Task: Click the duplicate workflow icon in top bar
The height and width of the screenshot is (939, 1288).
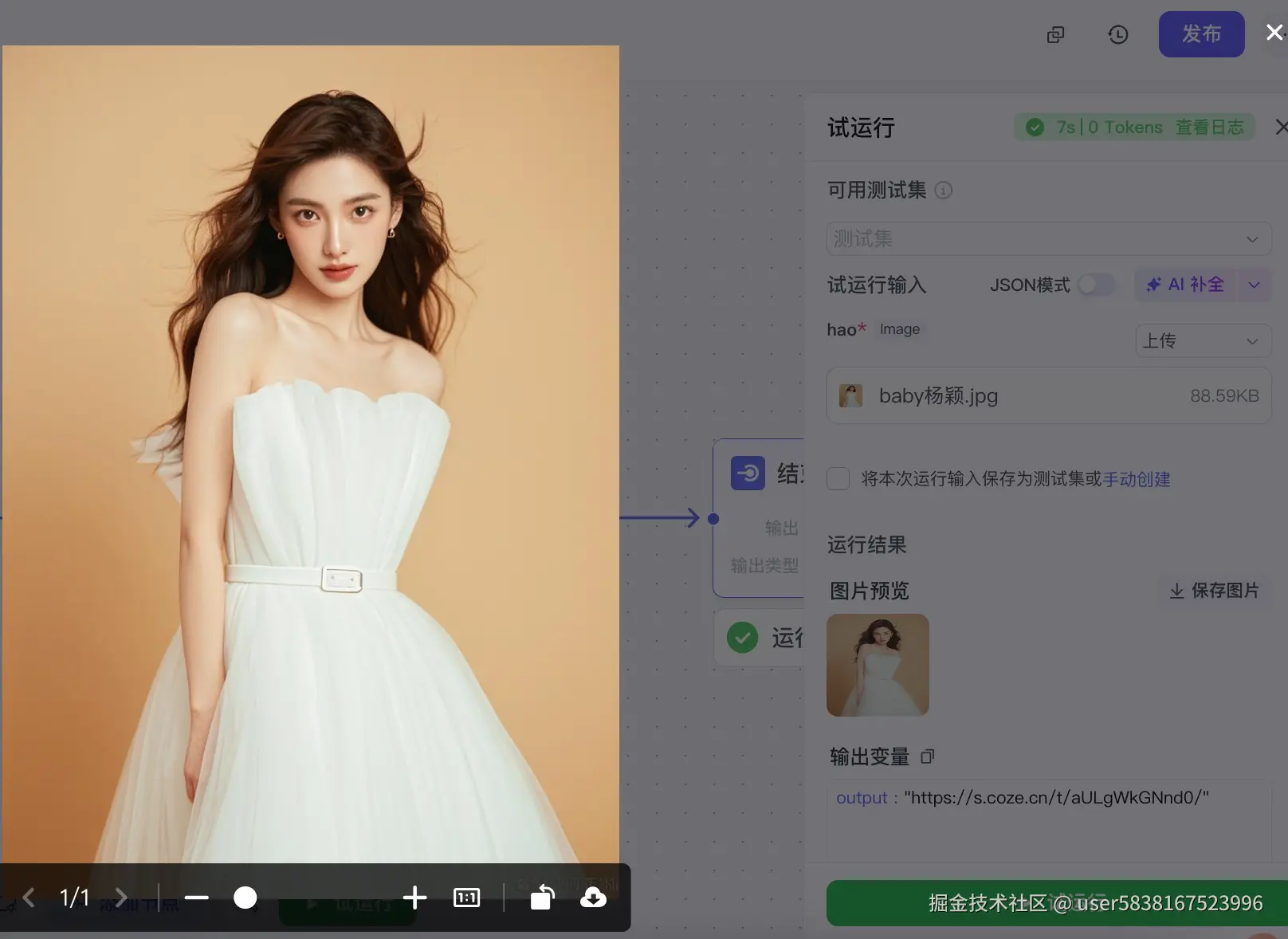Action: point(1055,34)
